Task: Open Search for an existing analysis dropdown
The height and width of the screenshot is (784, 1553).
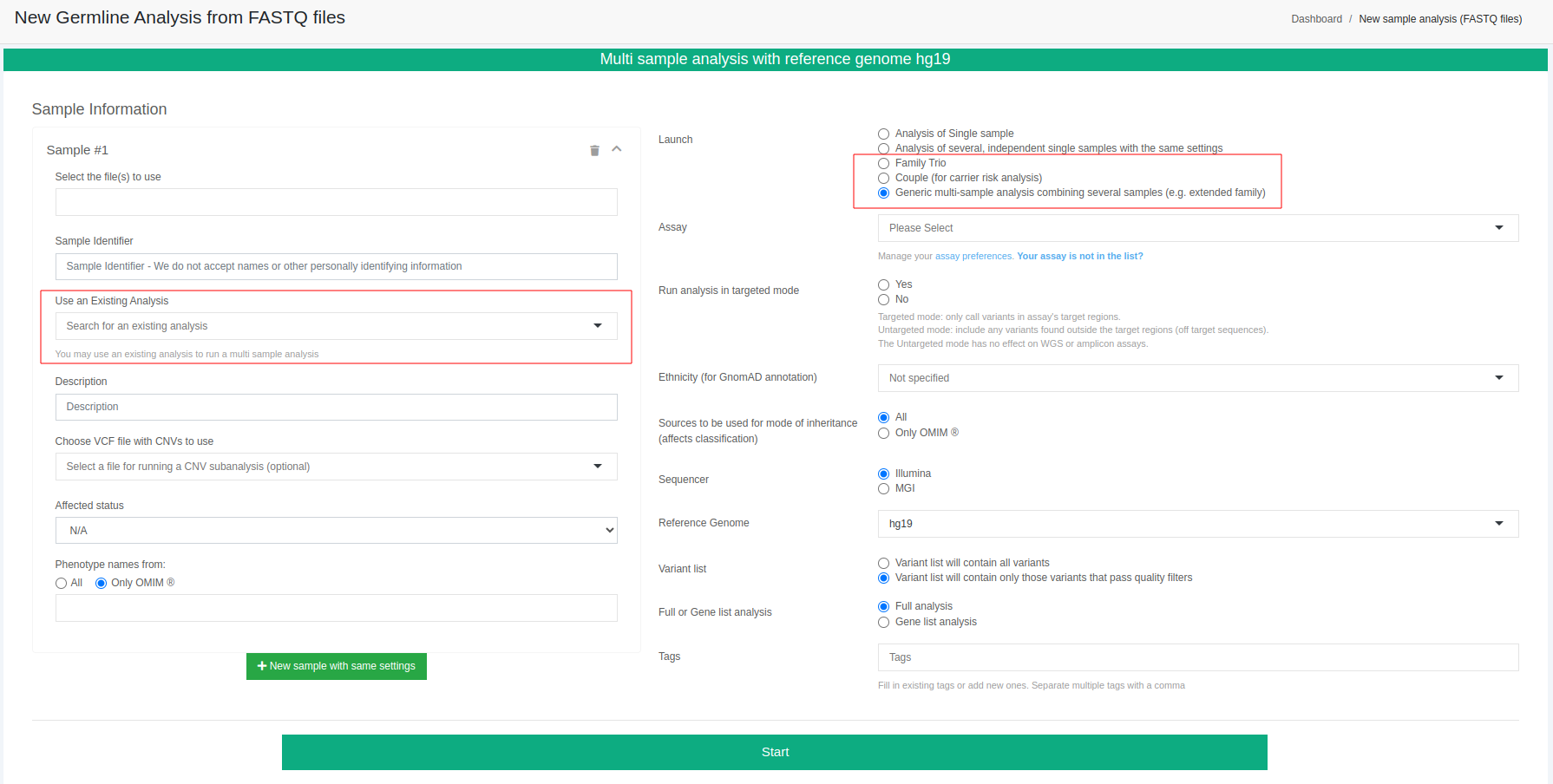Action: pyautogui.click(x=337, y=326)
